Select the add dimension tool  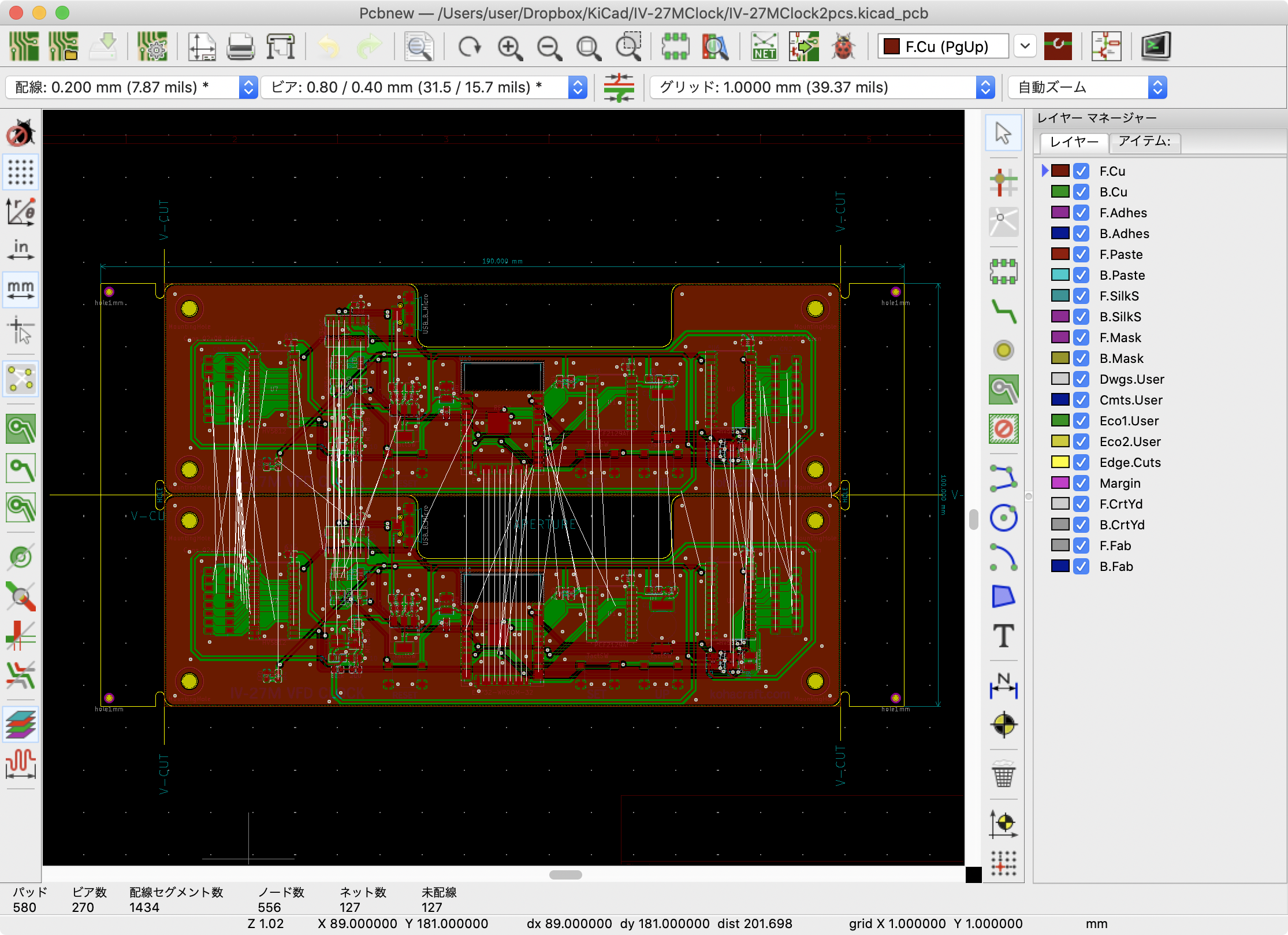pyautogui.click(x=1003, y=685)
